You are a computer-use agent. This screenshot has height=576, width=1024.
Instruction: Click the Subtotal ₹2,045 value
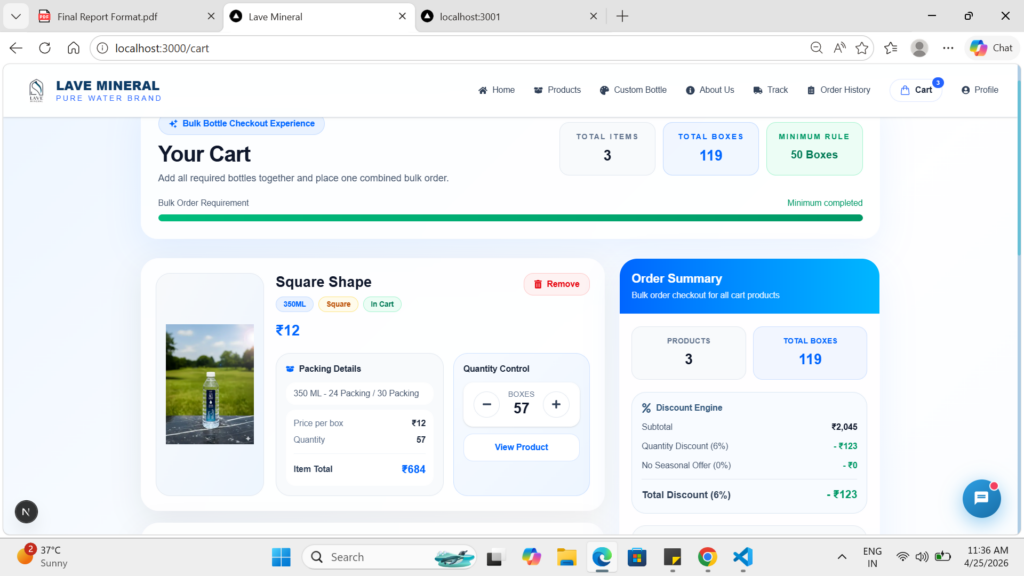(x=844, y=427)
